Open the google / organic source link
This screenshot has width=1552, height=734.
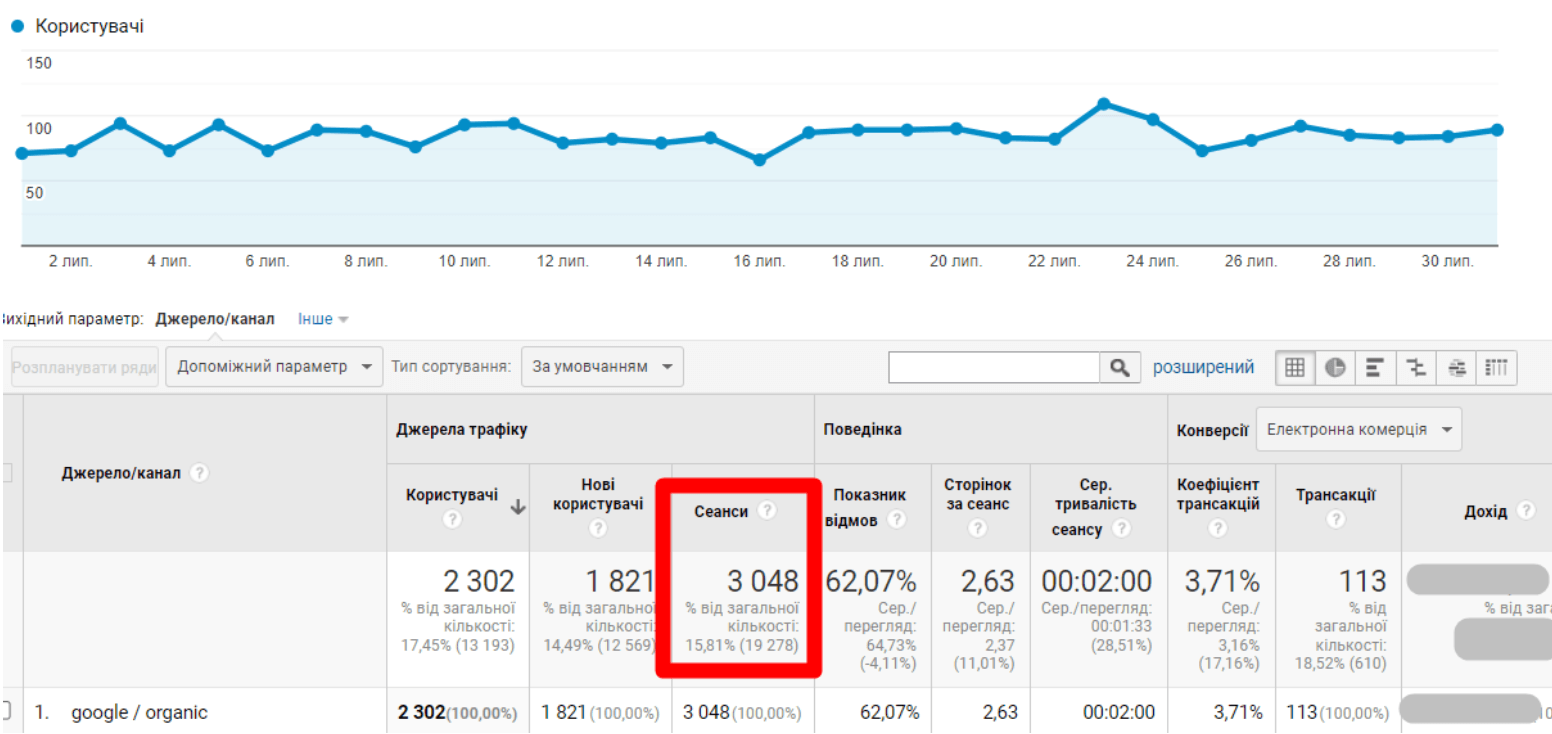pyautogui.click(x=139, y=713)
